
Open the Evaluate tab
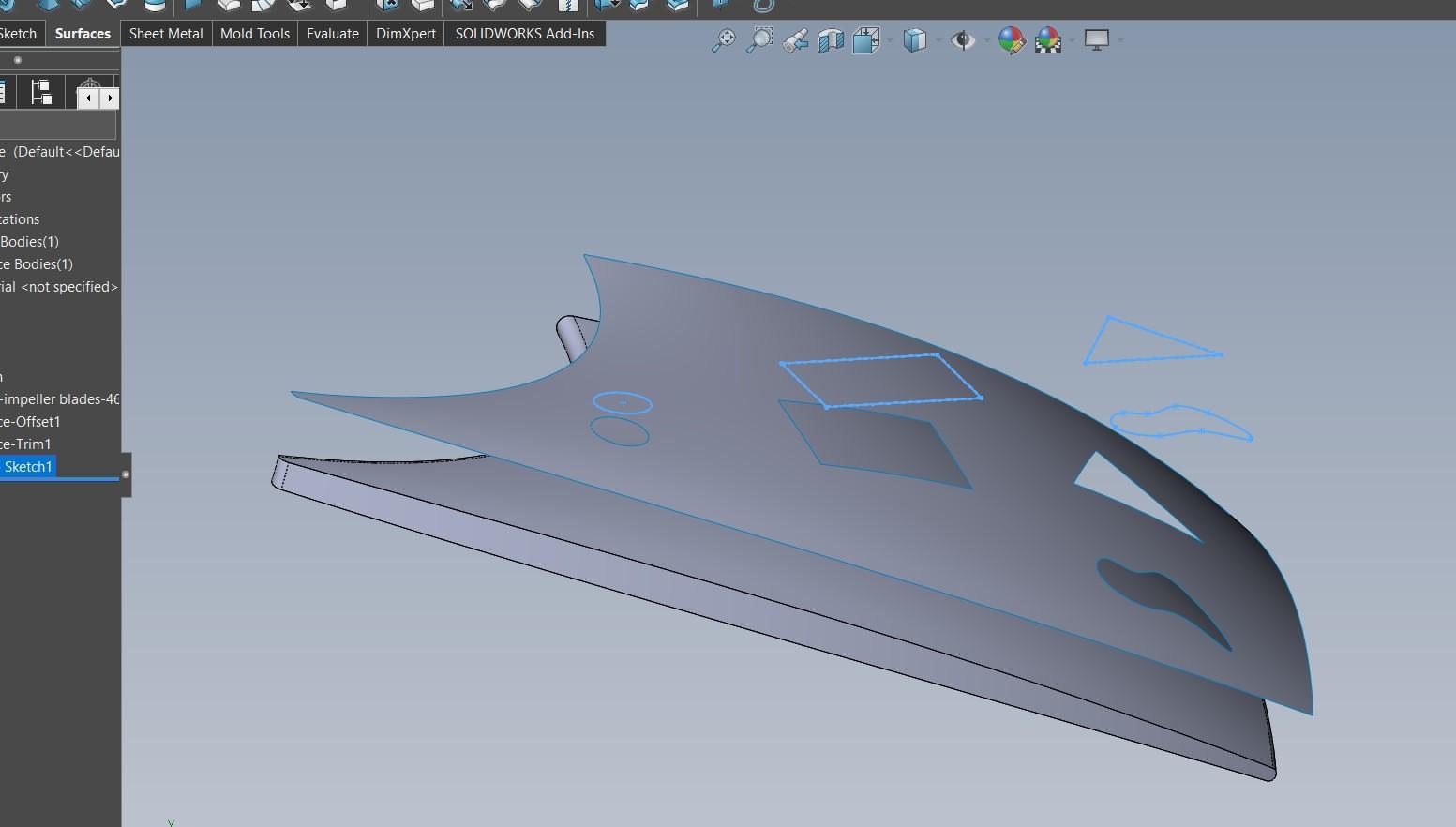pos(333,34)
